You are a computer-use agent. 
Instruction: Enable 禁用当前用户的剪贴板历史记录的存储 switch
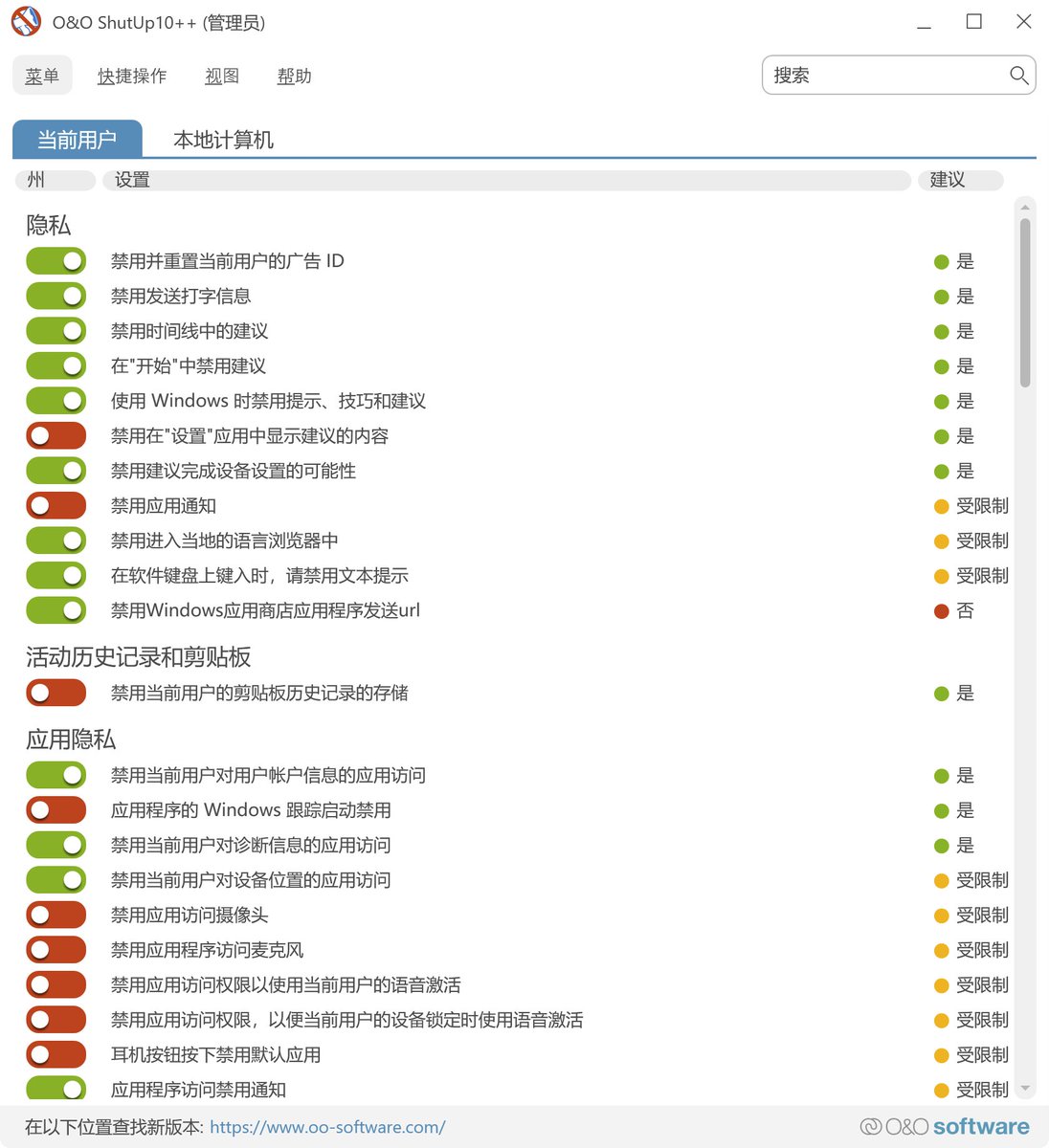click(x=56, y=693)
